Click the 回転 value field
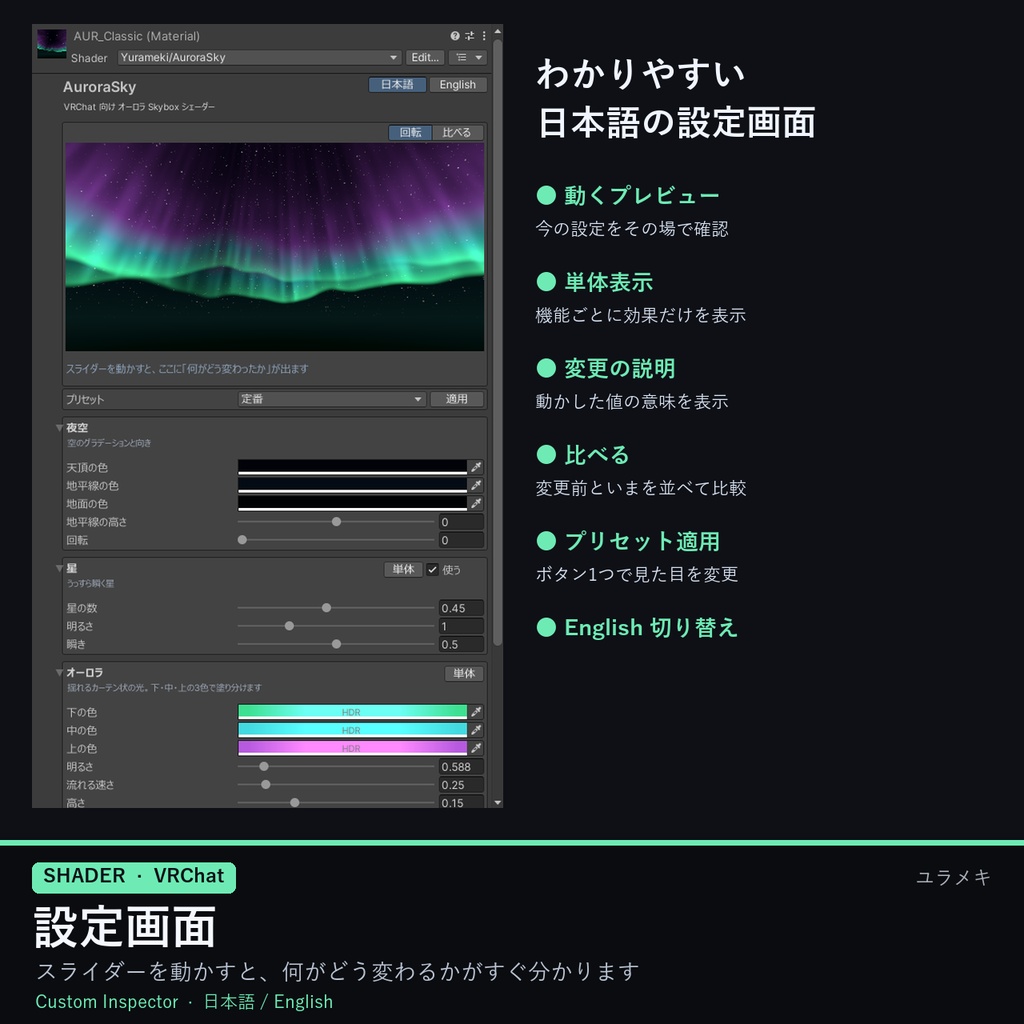The image size is (1024, 1024). [461, 540]
